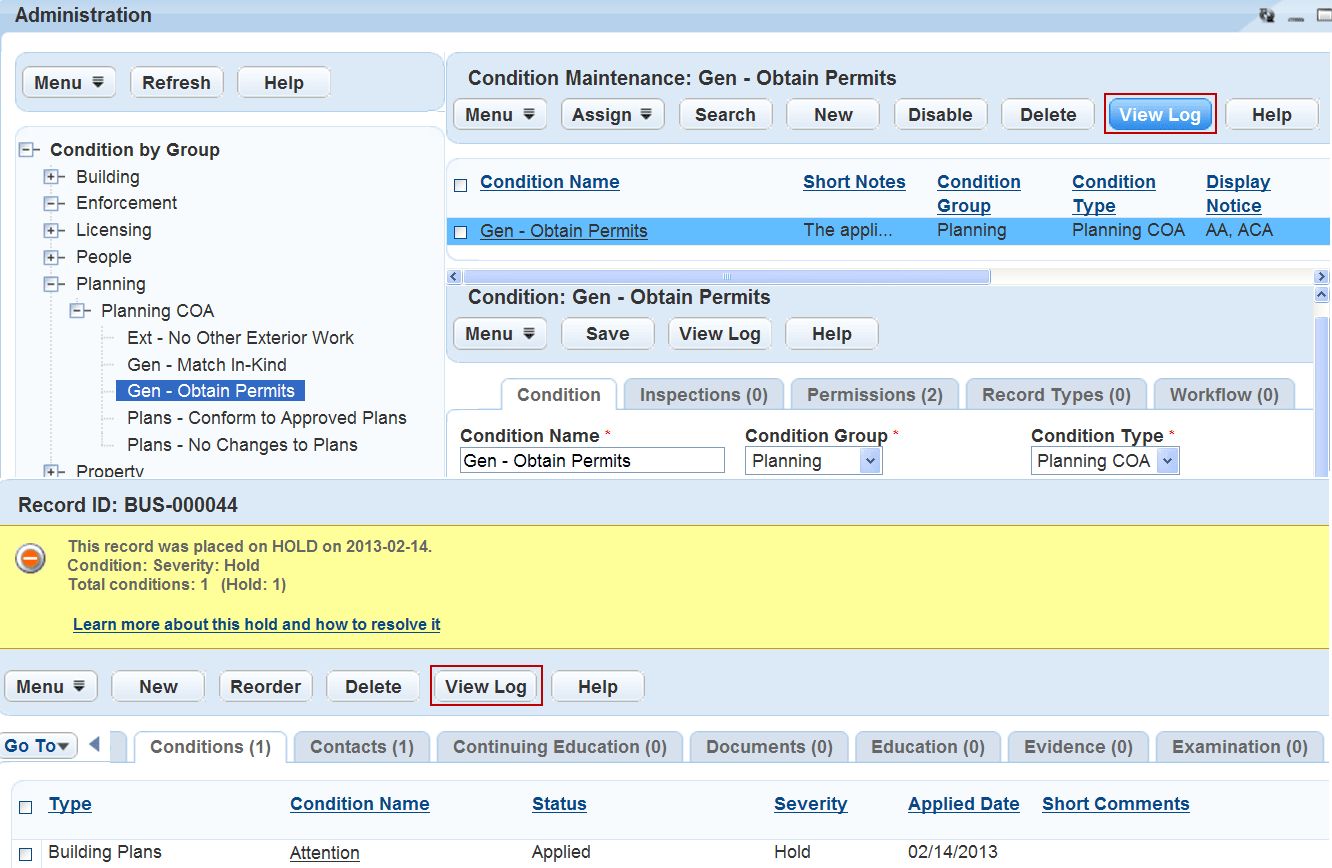Collapse the Planning COA tree node
1332x868 pixels.
(x=77, y=311)
